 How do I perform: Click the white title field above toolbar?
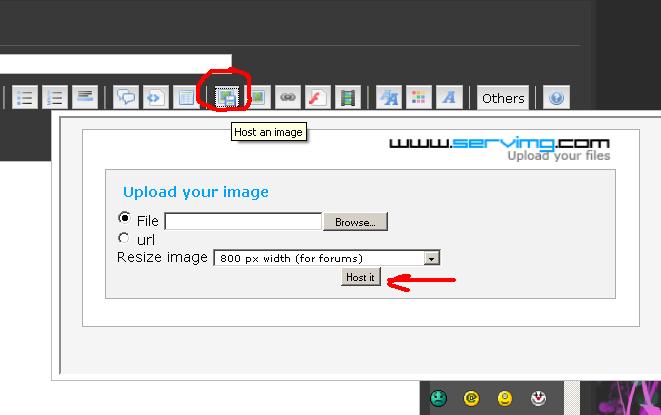[x=116, y=64]
